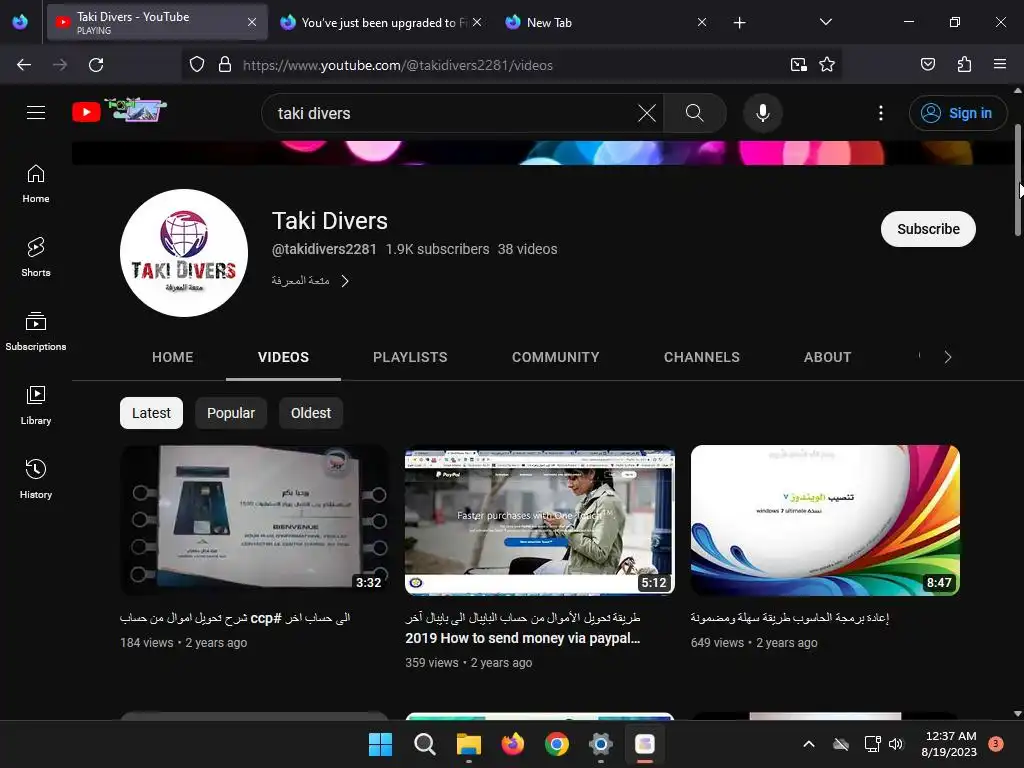
Task: Sort videos by Latest
Action: point(151,413)
